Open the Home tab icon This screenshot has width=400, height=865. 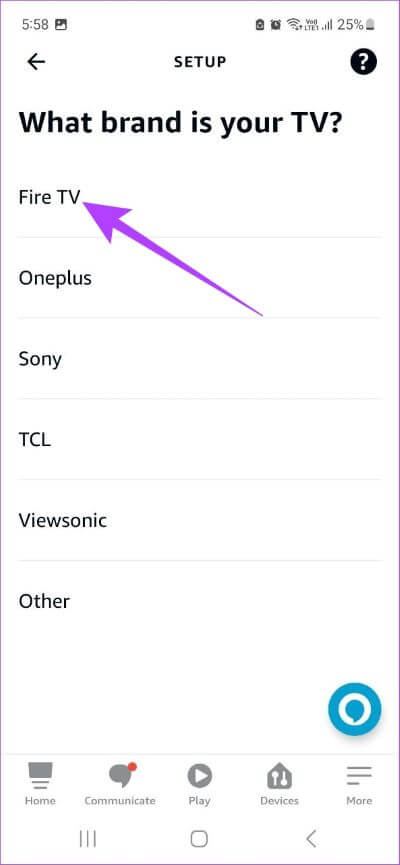pyautogui.click(x=40, y=776)
